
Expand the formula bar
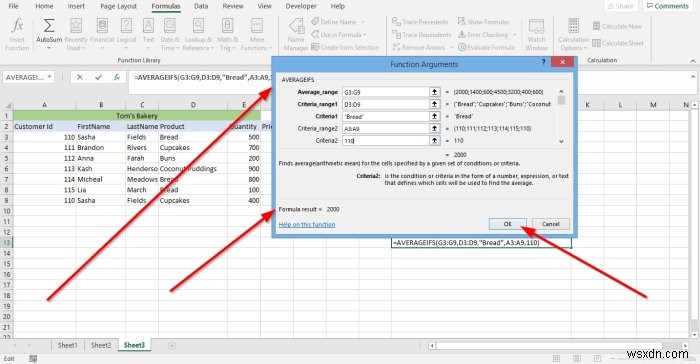693,77
